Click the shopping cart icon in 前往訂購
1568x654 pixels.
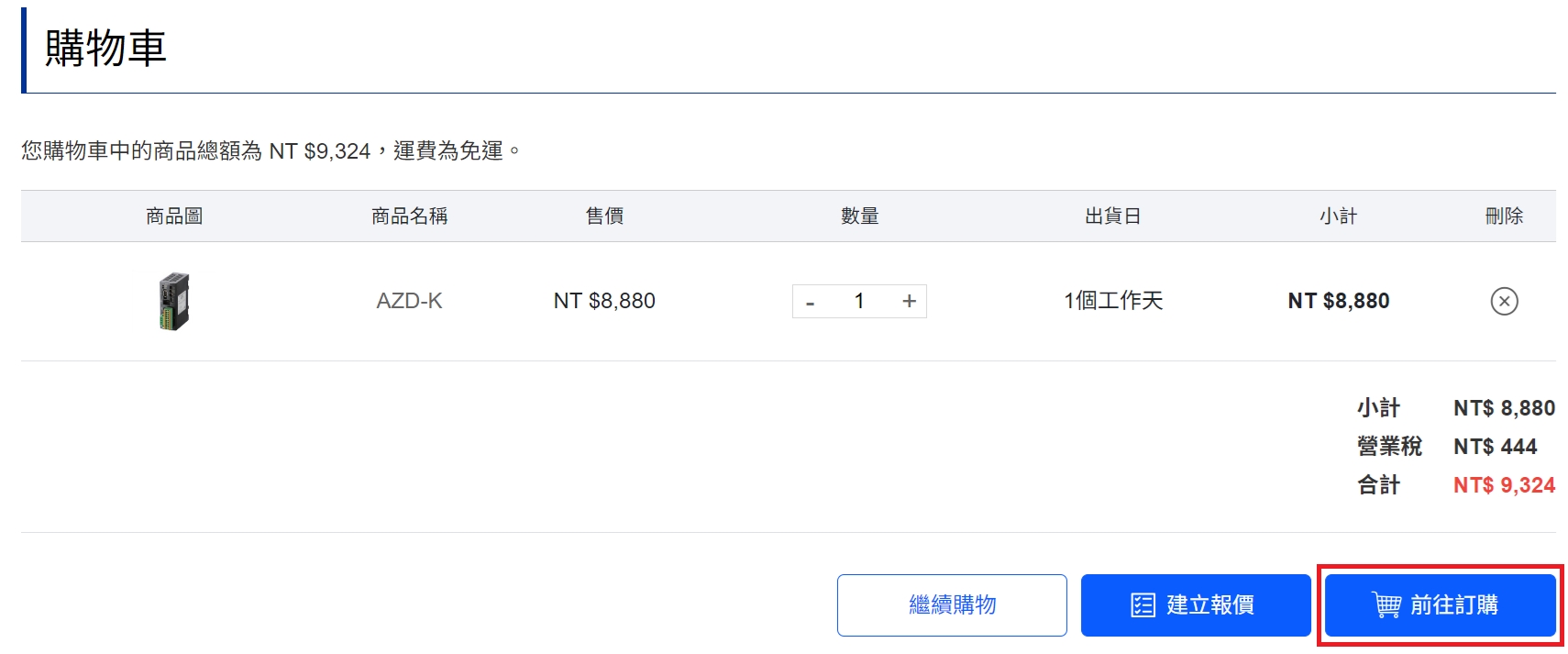point(1386,605)
